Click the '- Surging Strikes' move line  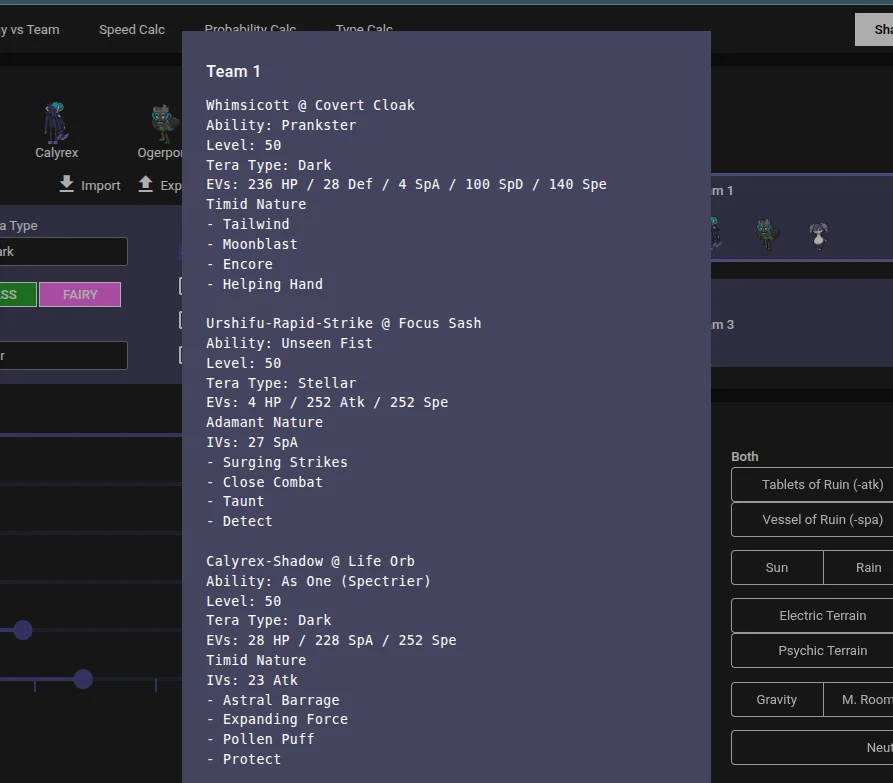(x=277, y=462)
